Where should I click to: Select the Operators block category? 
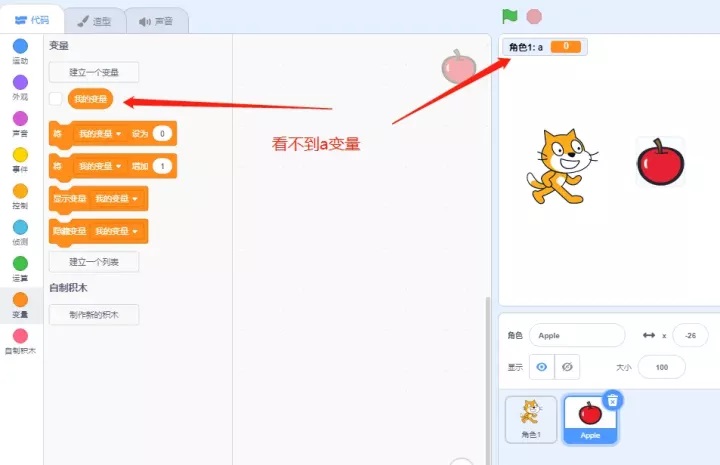20,263
